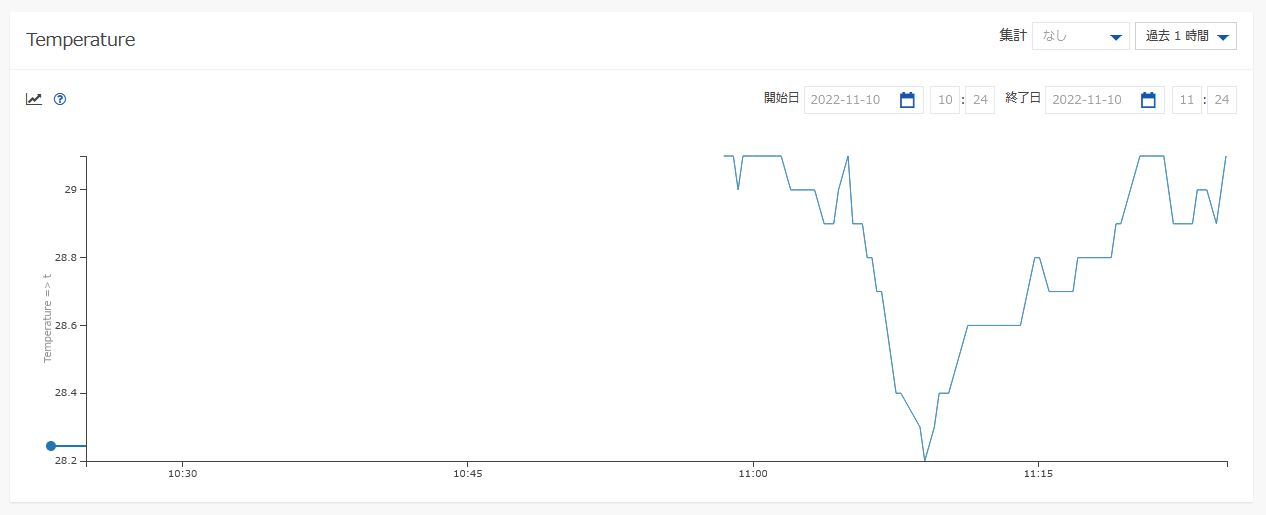Image resolution: width=1266 pixels, height=515 pixels.
Task: Select the end hour field showing 11
Action: (x=1186, y=100)
